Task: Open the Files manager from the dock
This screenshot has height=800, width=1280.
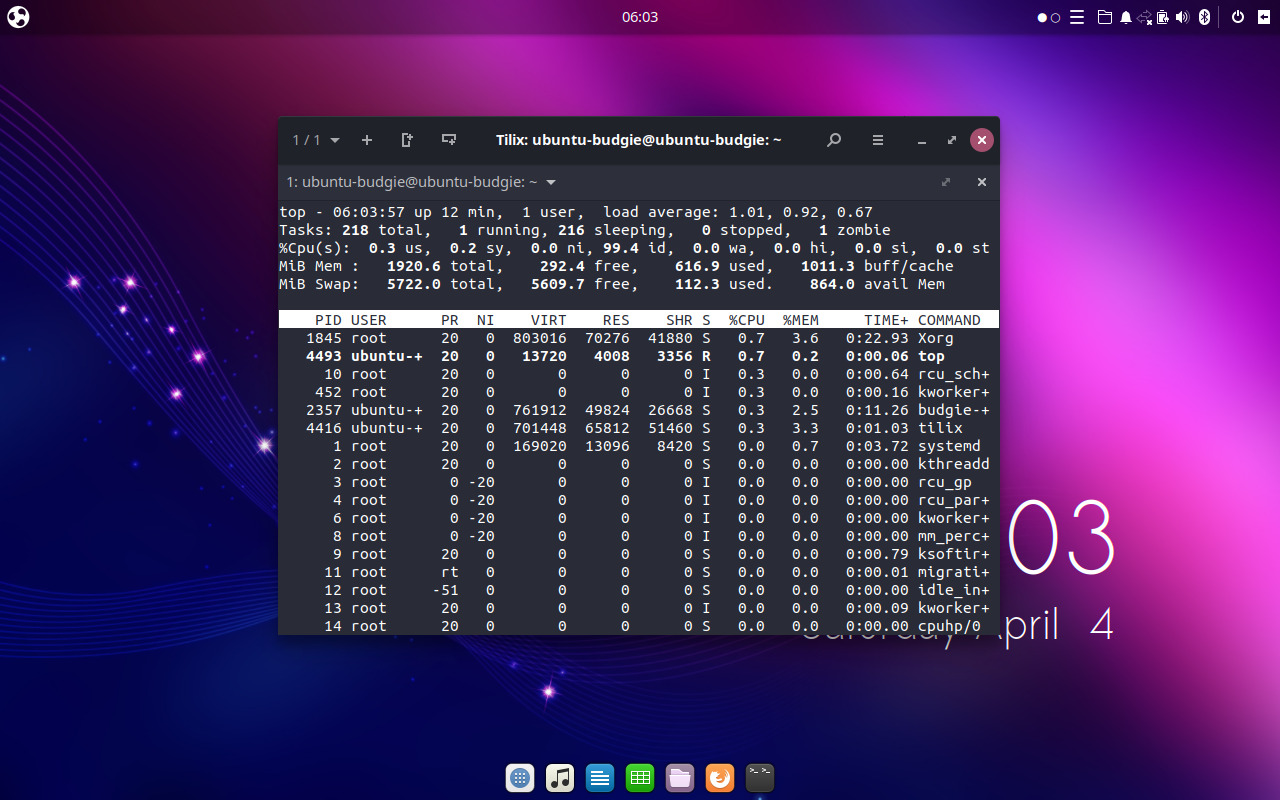Action: click(680, 777)
